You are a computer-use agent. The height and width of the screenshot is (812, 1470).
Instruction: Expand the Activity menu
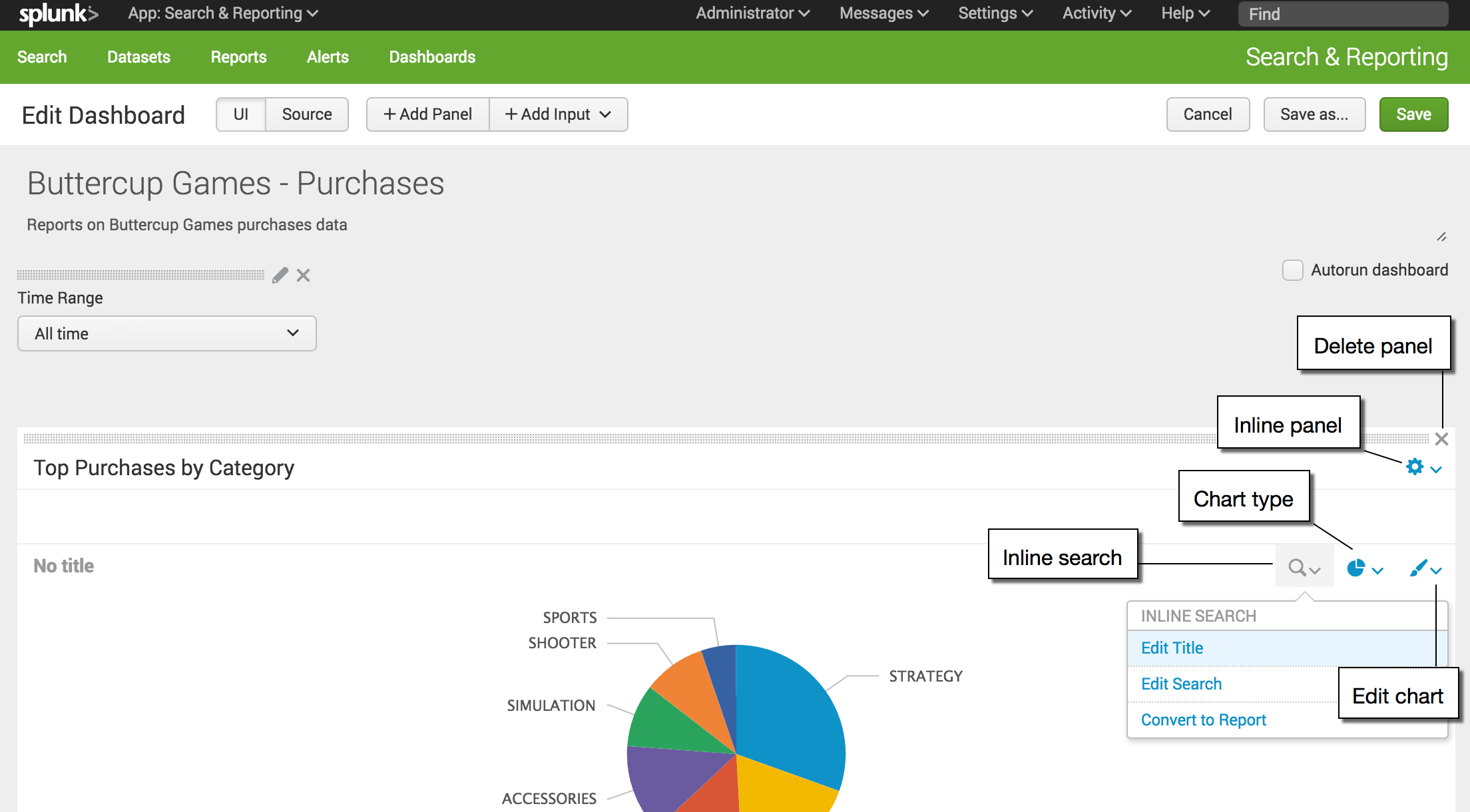point(1097,13)
